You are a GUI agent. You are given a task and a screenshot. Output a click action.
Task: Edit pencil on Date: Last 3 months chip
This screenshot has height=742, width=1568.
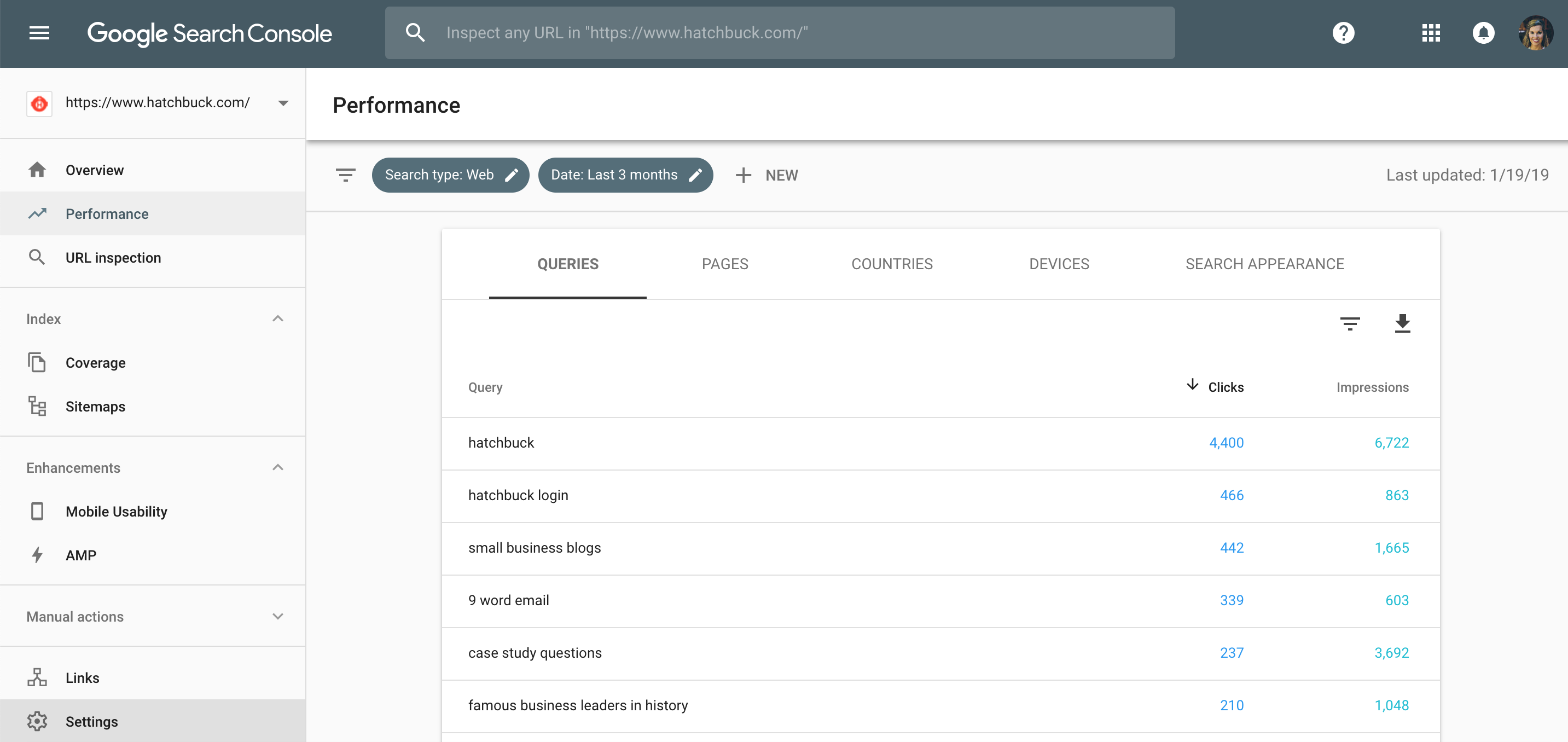point(696,175)
